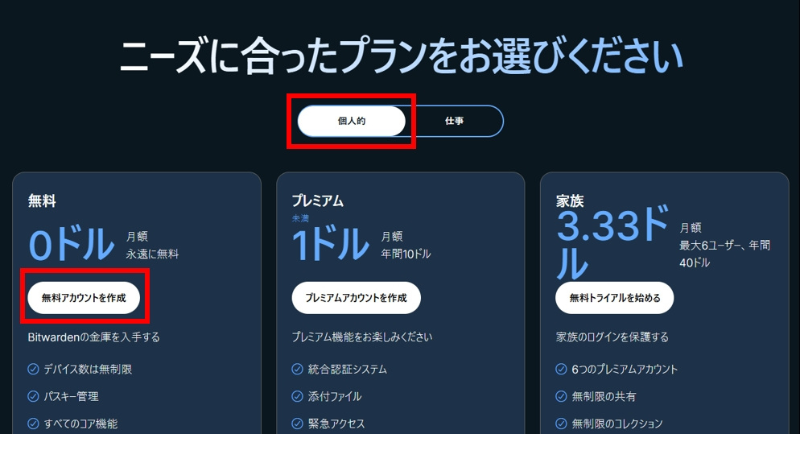800x450 pixels.
Task: Click the checkmark icon next to パスキー管理
Action: click(34, 397)
